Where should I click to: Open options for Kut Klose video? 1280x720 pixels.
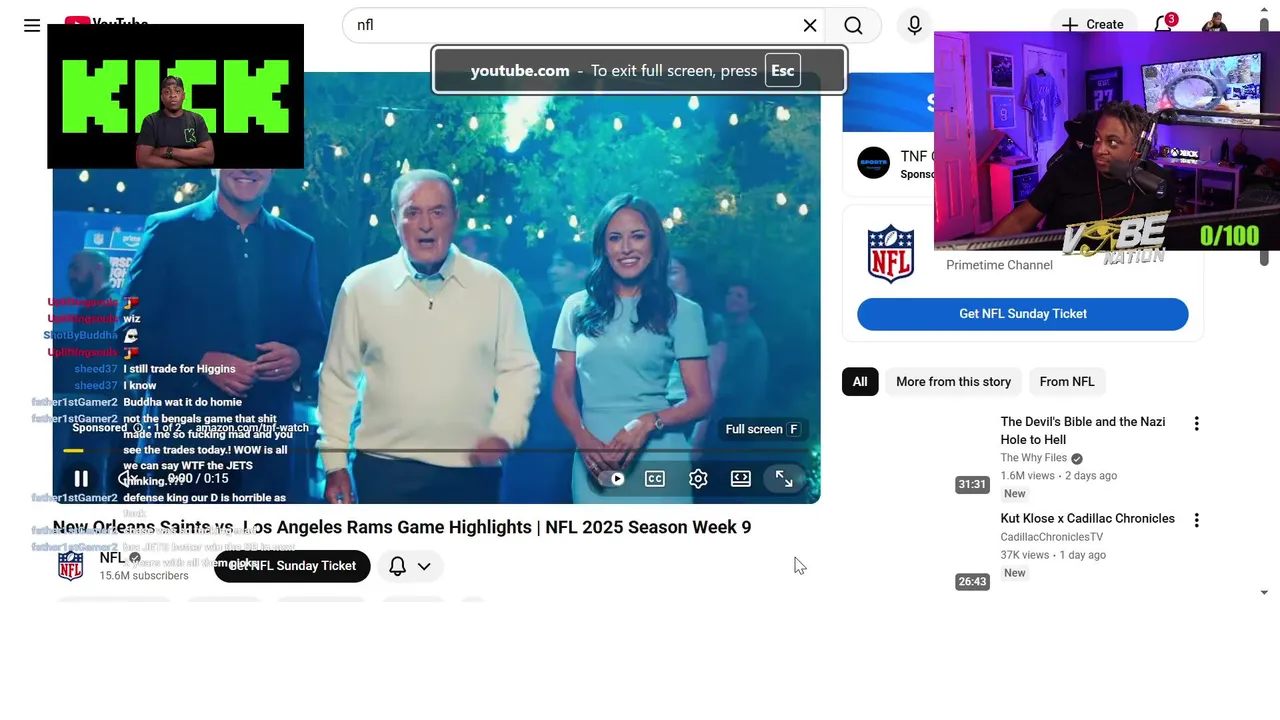pyautogui.click(x=1196, y=520)
